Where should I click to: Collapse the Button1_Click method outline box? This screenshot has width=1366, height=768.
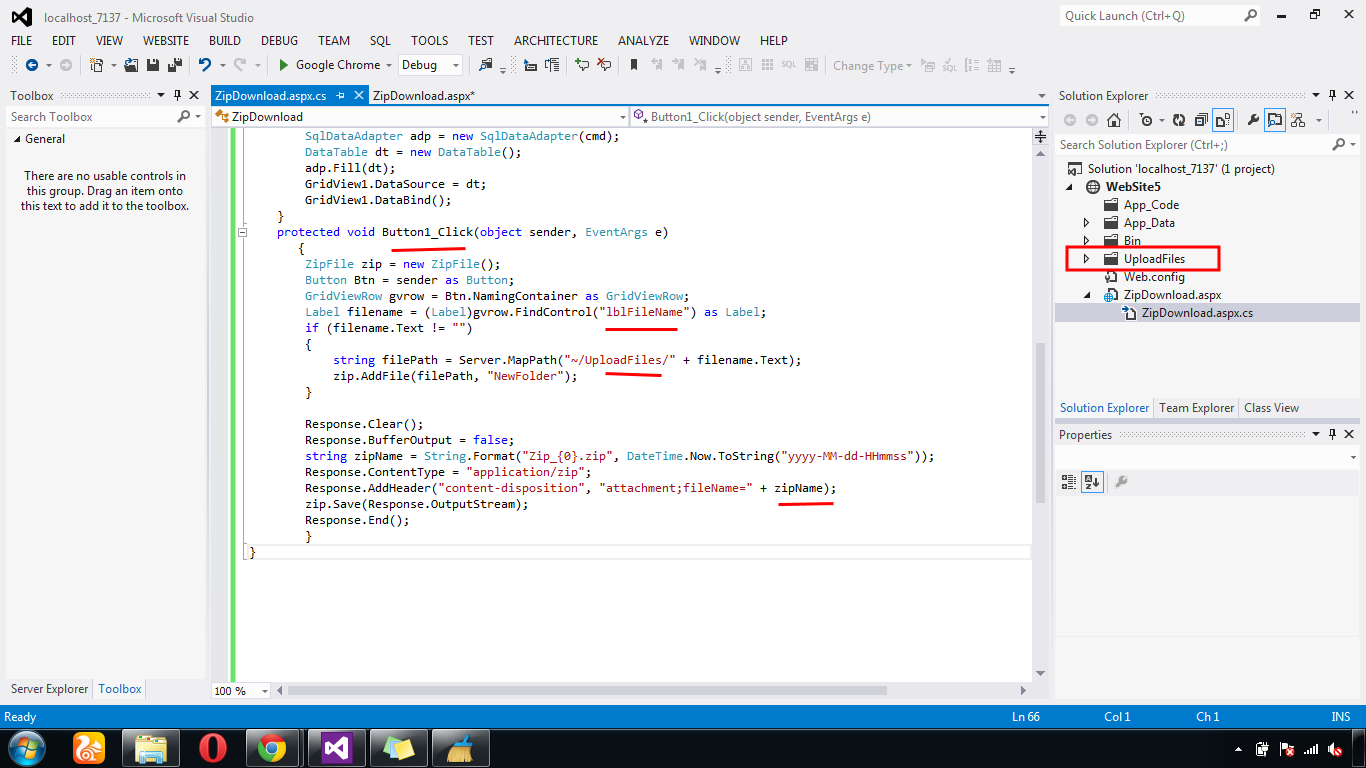pos(242,232)
